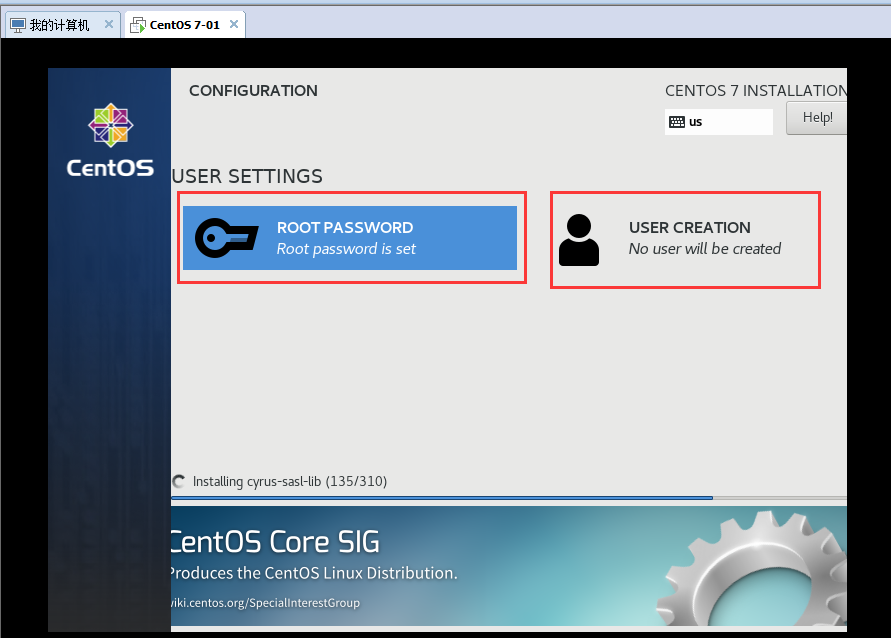Screen dimensions: 891x638
Task: Click the spinning progress indicator icon
Action: [178, 481]
